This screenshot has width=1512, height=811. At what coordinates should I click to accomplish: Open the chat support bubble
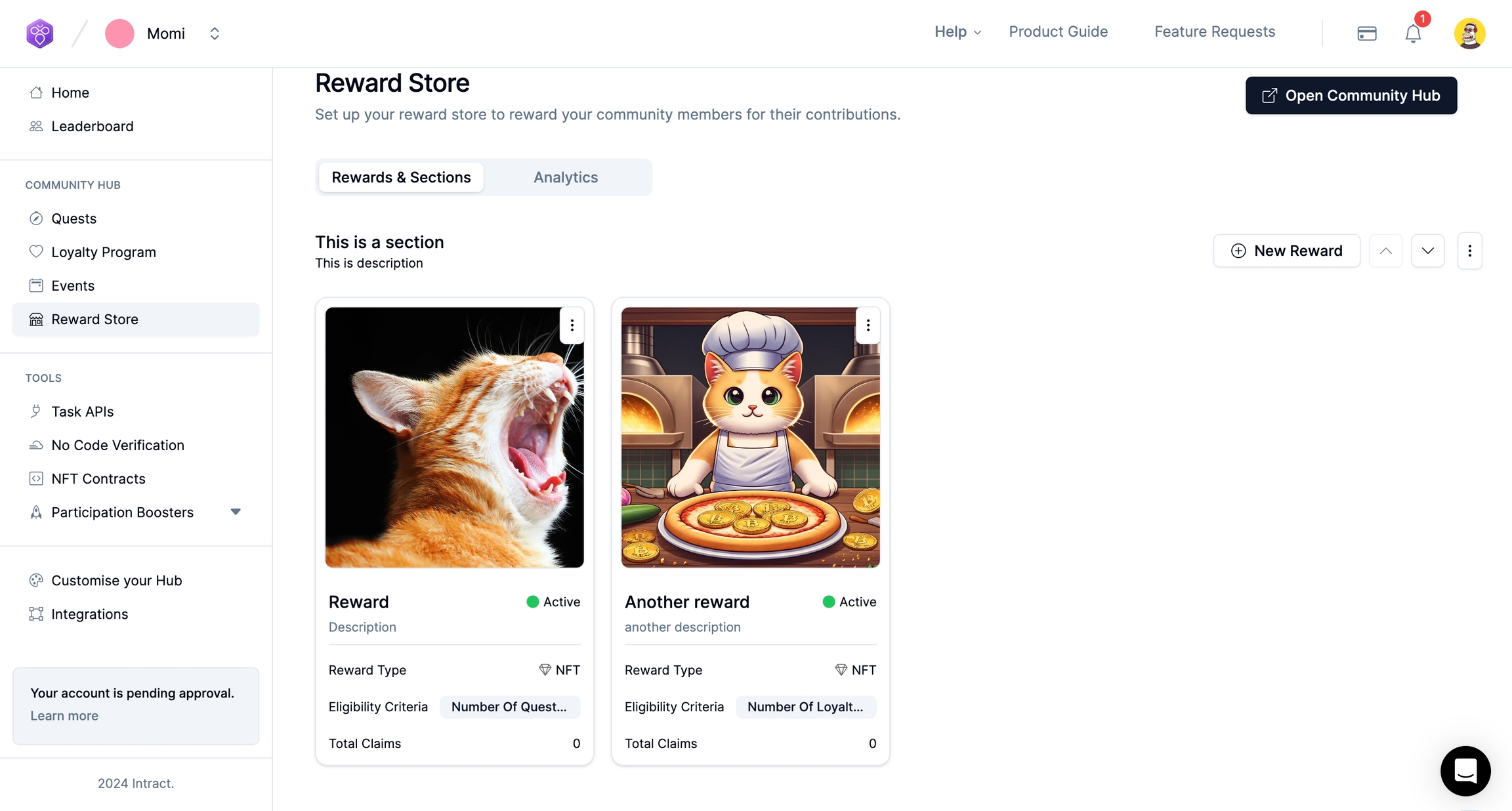click(1465, 770)
